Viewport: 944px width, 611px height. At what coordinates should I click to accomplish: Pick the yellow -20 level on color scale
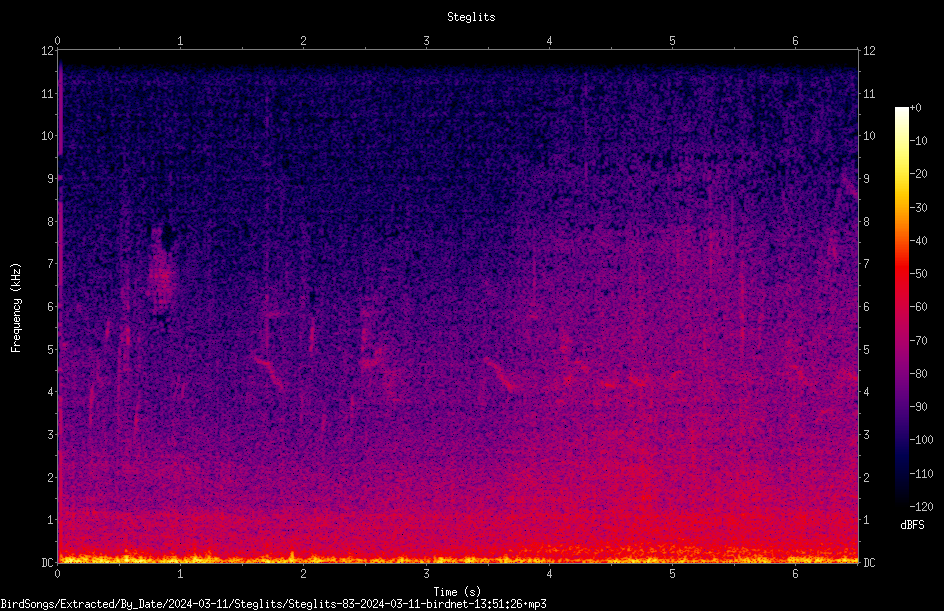pyautogui.click(x=901, y=174)
